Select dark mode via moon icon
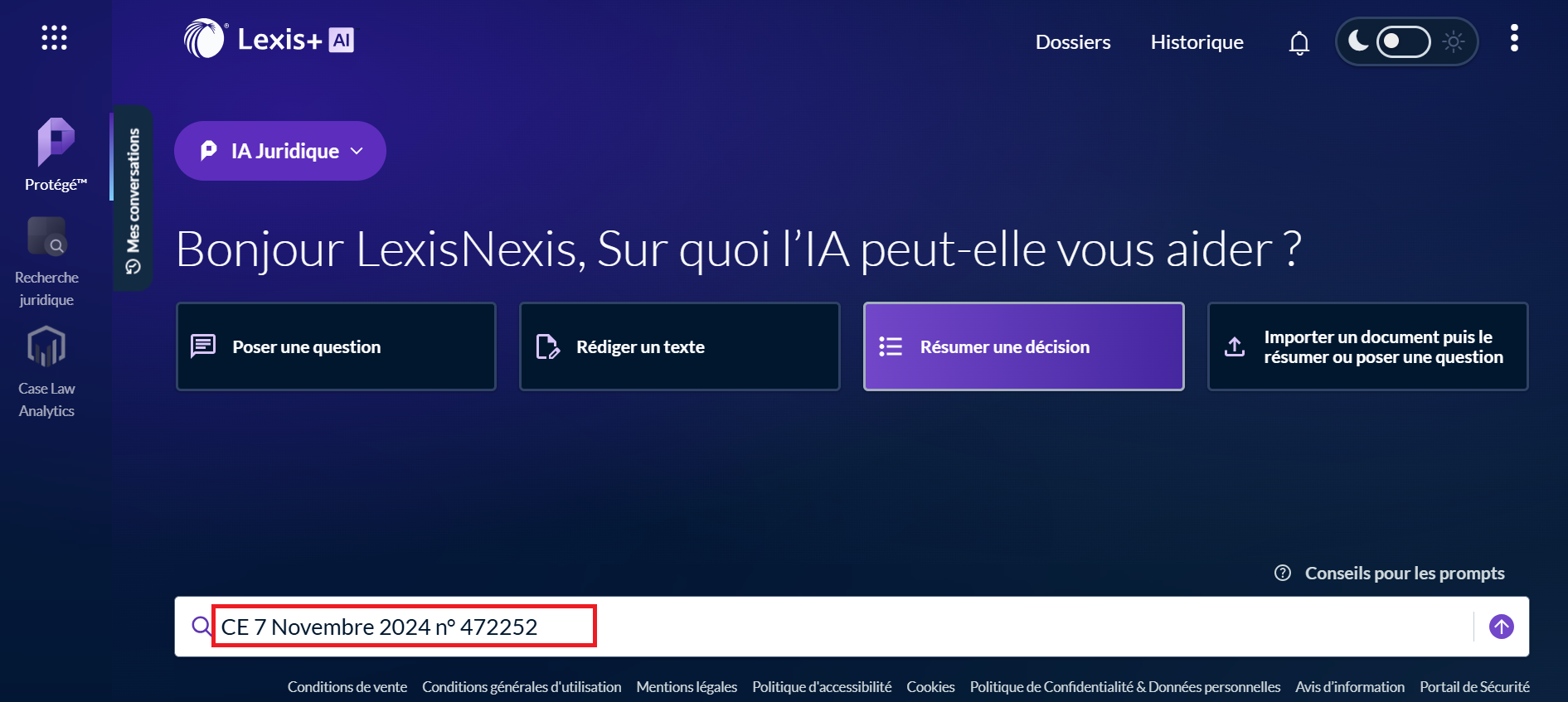This screenshot has height=702, width=1568. pyautogui.click(x=1357, y=41)
